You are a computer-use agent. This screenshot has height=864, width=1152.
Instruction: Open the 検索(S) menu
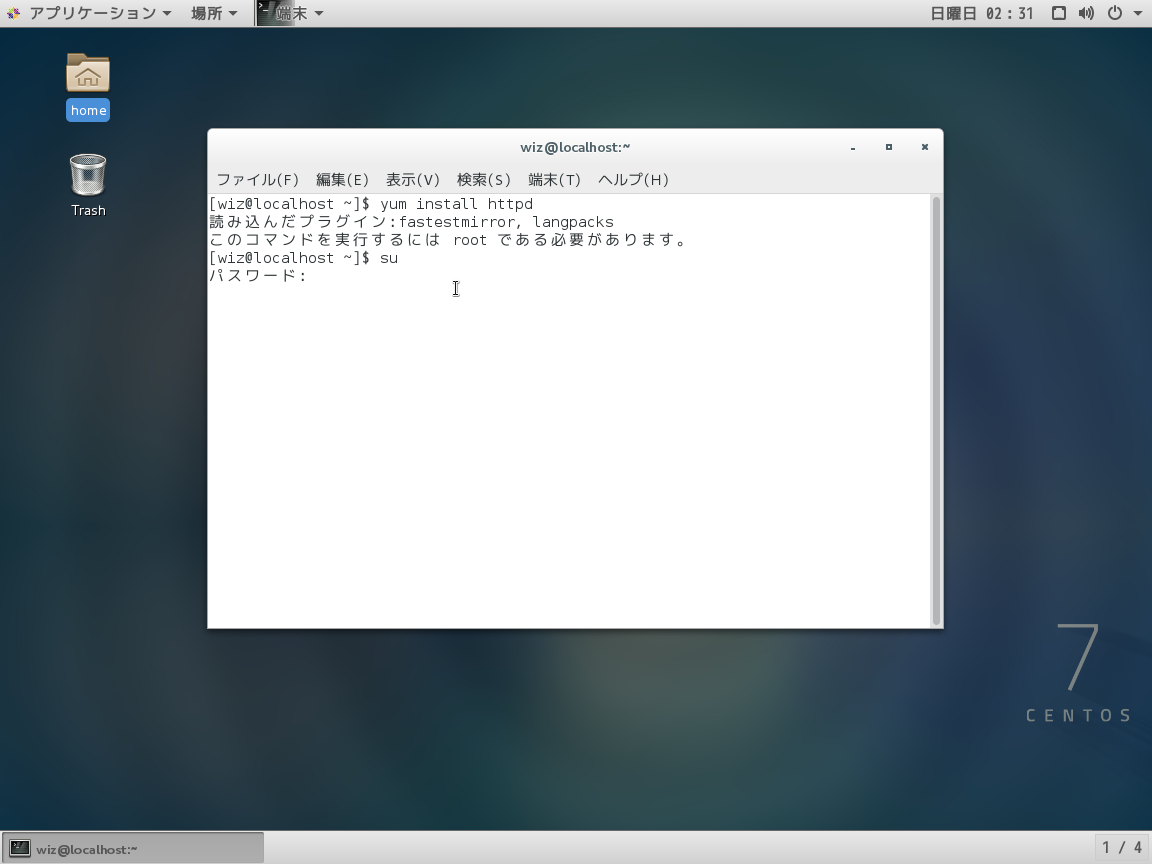pos(483,180)
